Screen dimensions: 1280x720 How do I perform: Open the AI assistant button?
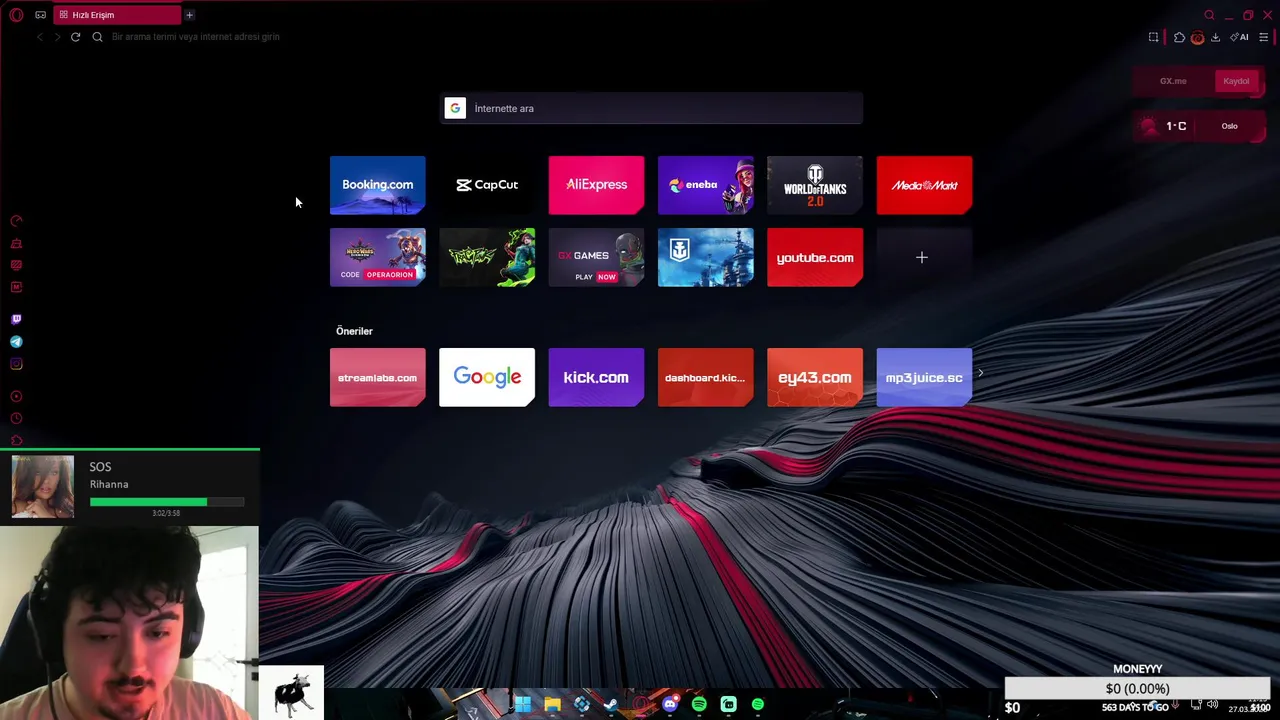click(1240, 37)
